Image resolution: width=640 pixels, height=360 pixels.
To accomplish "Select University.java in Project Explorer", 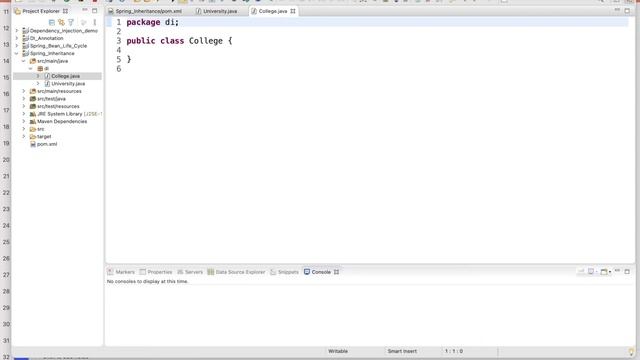I will click(68, 84).
